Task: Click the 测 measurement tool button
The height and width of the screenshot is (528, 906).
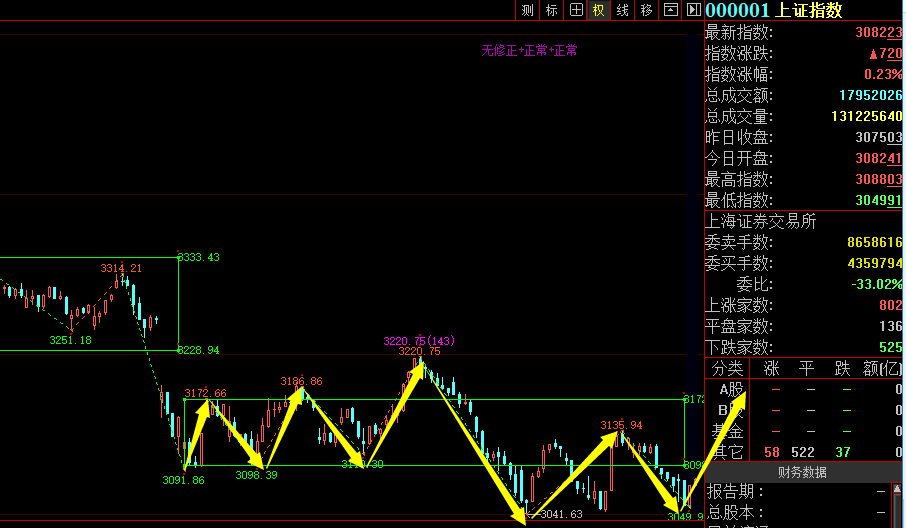Action: (x=528, y=10)
